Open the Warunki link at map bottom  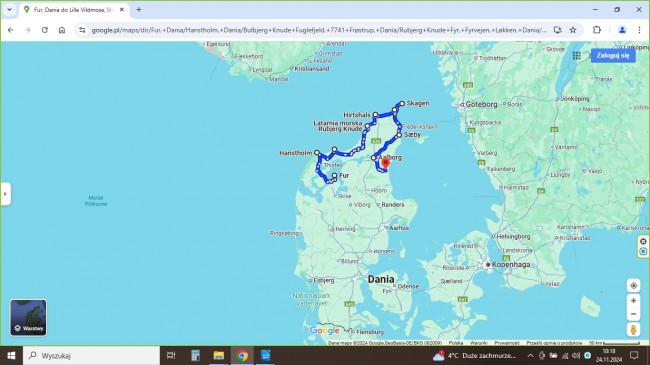click(x=478, y=343)
